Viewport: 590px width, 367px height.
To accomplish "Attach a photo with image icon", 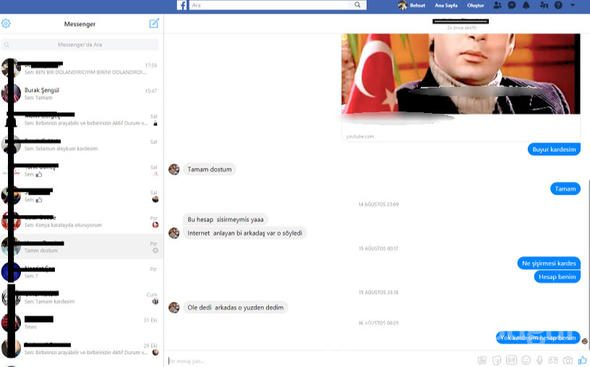I will 482,360.
